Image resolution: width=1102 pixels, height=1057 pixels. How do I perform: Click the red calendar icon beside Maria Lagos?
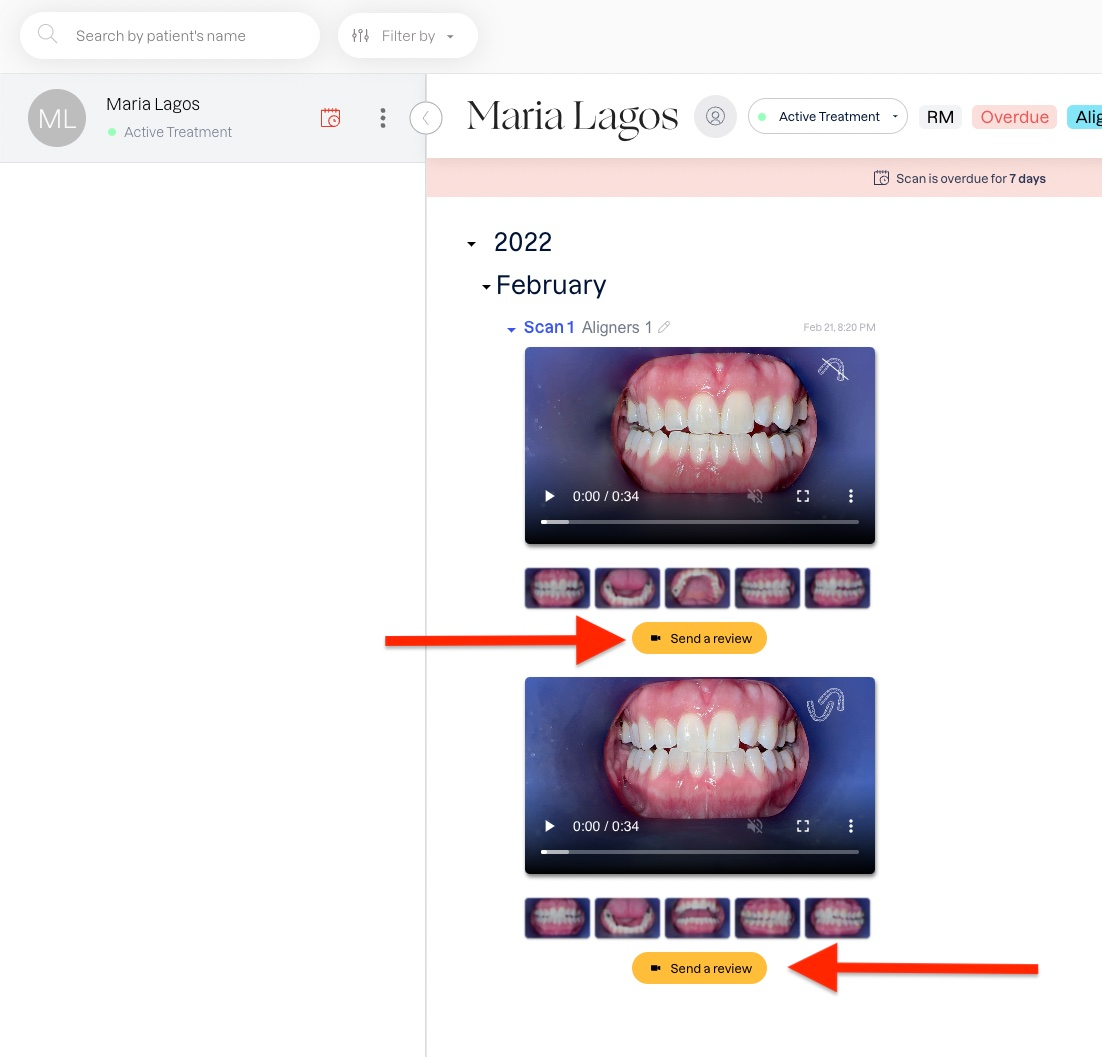pyautogui.click(x=330, y=118)
